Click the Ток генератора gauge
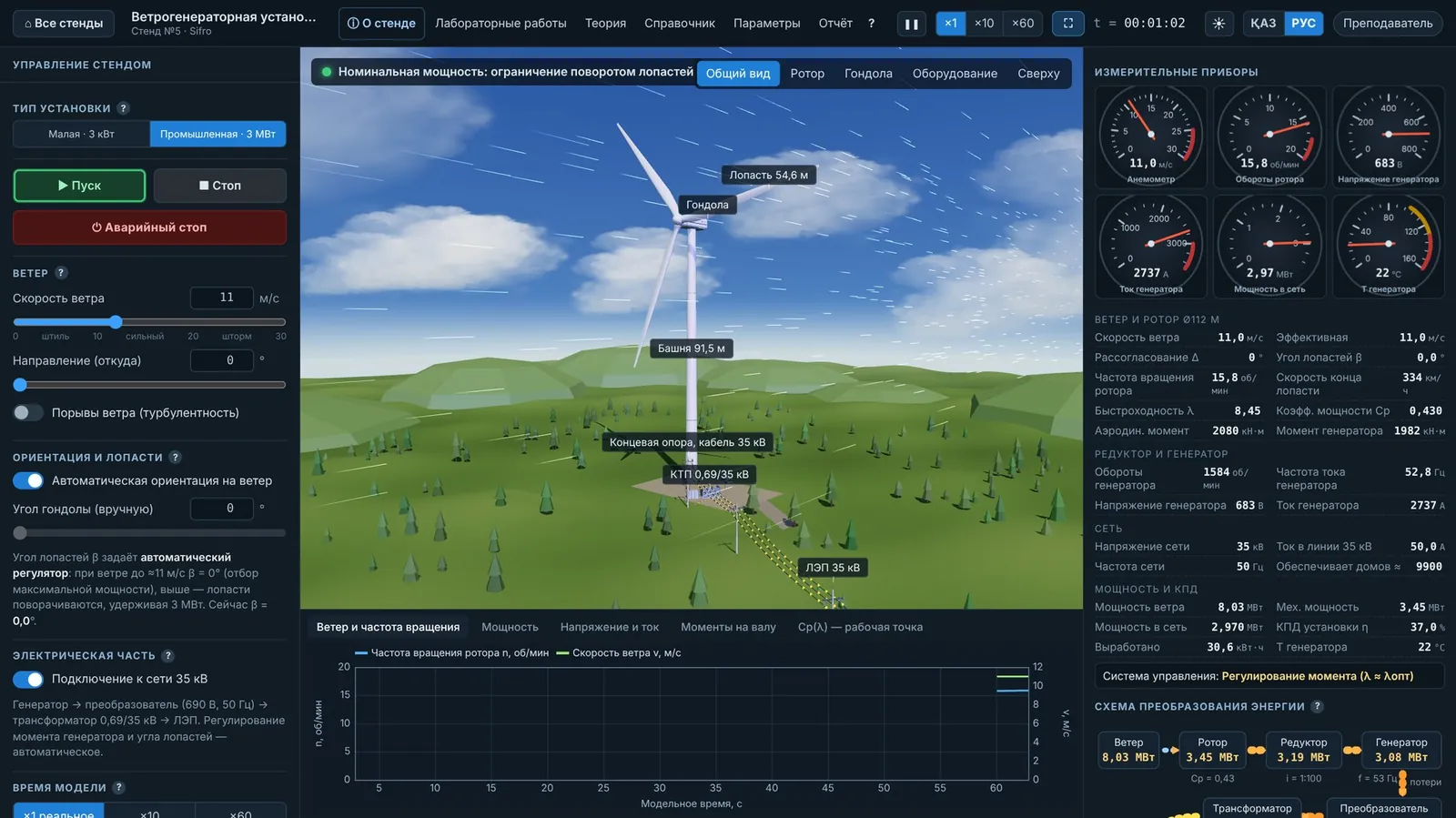This screenshot has height=818, width=1456. (1151, 247)
